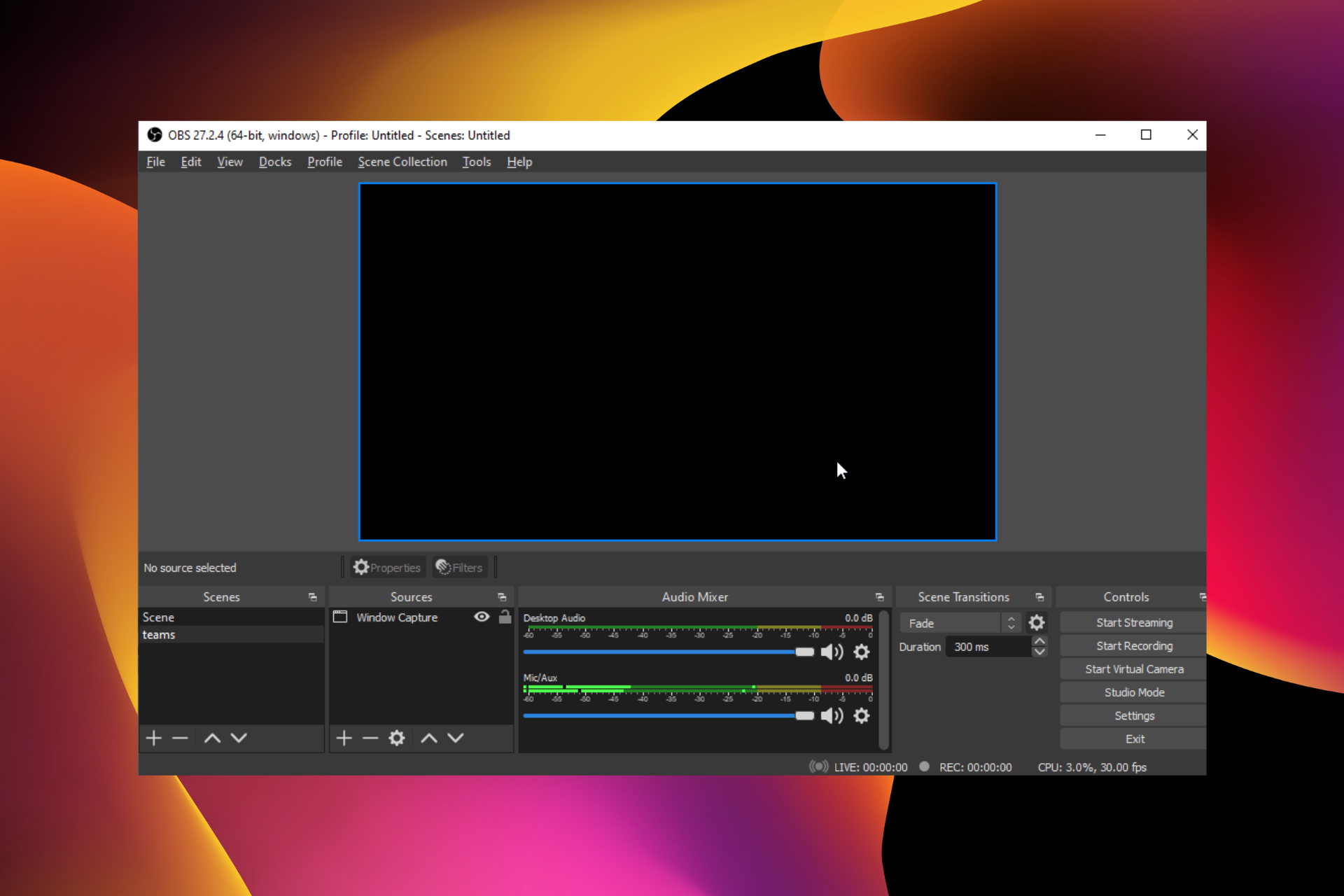Viewport: 1344px width, 896px height.
Task: Enable Studio Mode
Action: coord(1133,692)
